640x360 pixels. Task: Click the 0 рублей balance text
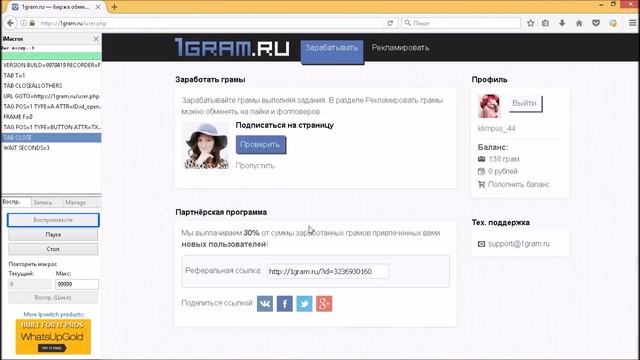pos(503,171)
